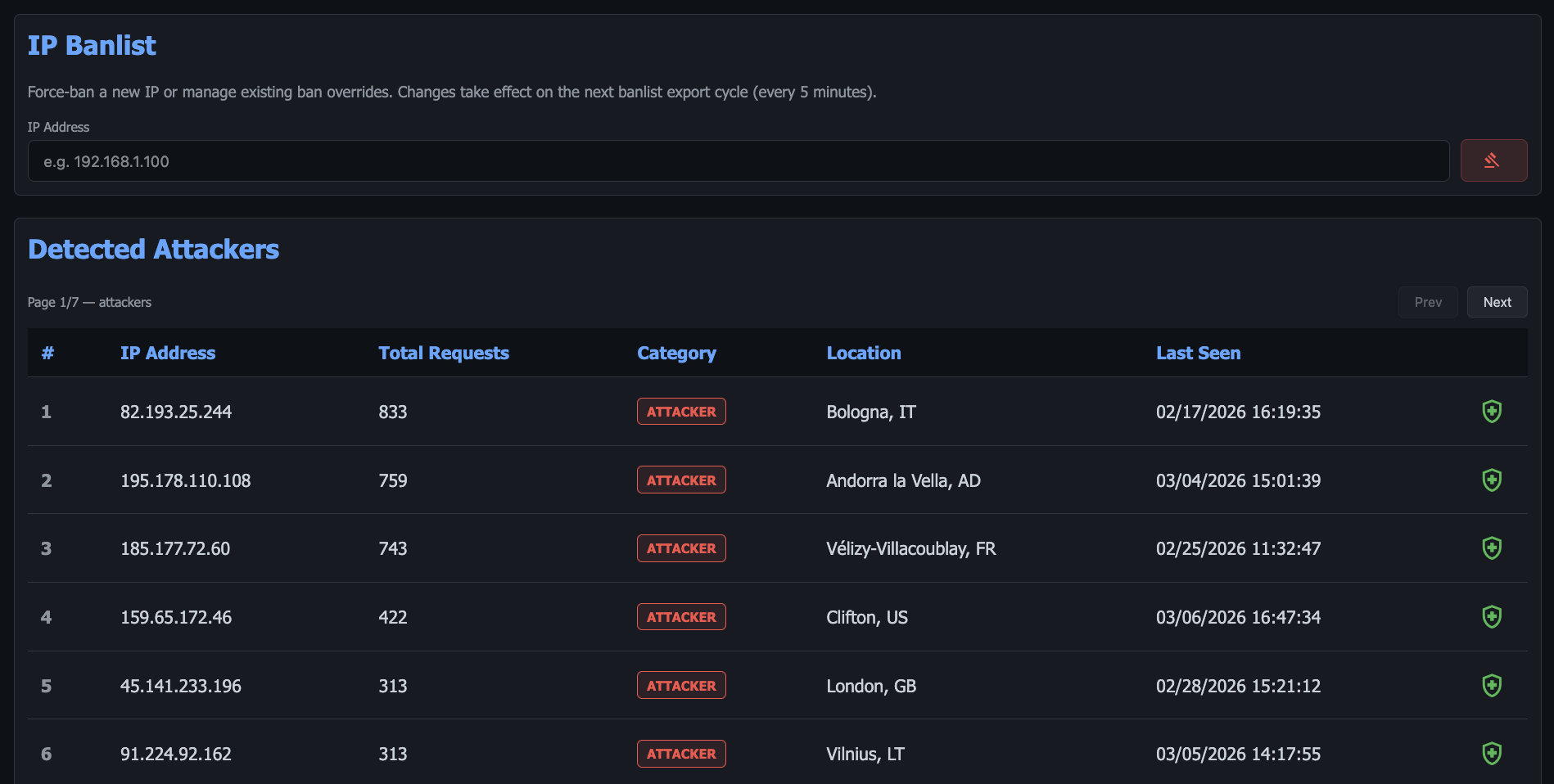Click the ATTACKER badge on the London, GB row
1554x784 pixels.
[x=681, y=685]
